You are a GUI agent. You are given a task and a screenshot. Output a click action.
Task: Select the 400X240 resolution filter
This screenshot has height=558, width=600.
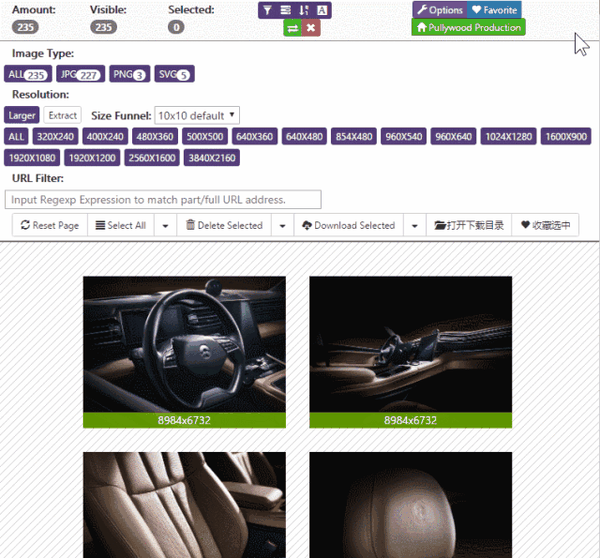pos(105,137)
